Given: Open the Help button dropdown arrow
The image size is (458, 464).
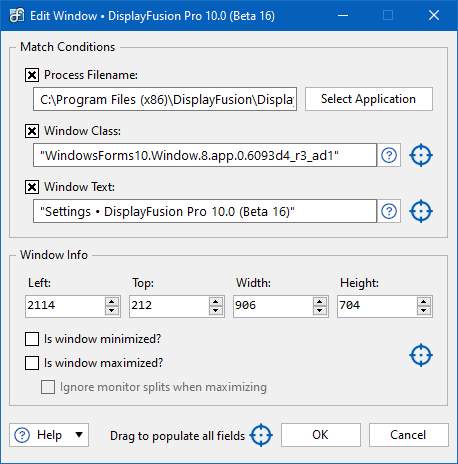Looking at the screenshot, I should [79, 435].
